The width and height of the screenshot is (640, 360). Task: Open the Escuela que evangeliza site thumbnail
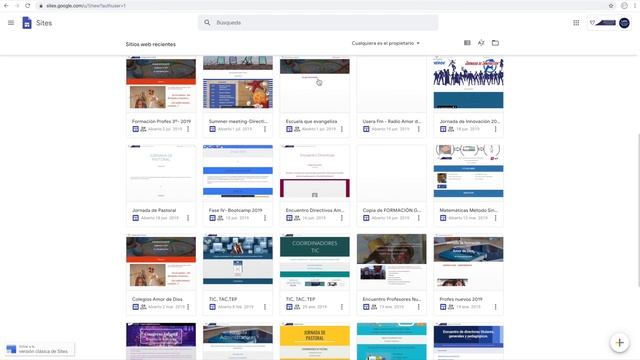[x=315, y=84]
